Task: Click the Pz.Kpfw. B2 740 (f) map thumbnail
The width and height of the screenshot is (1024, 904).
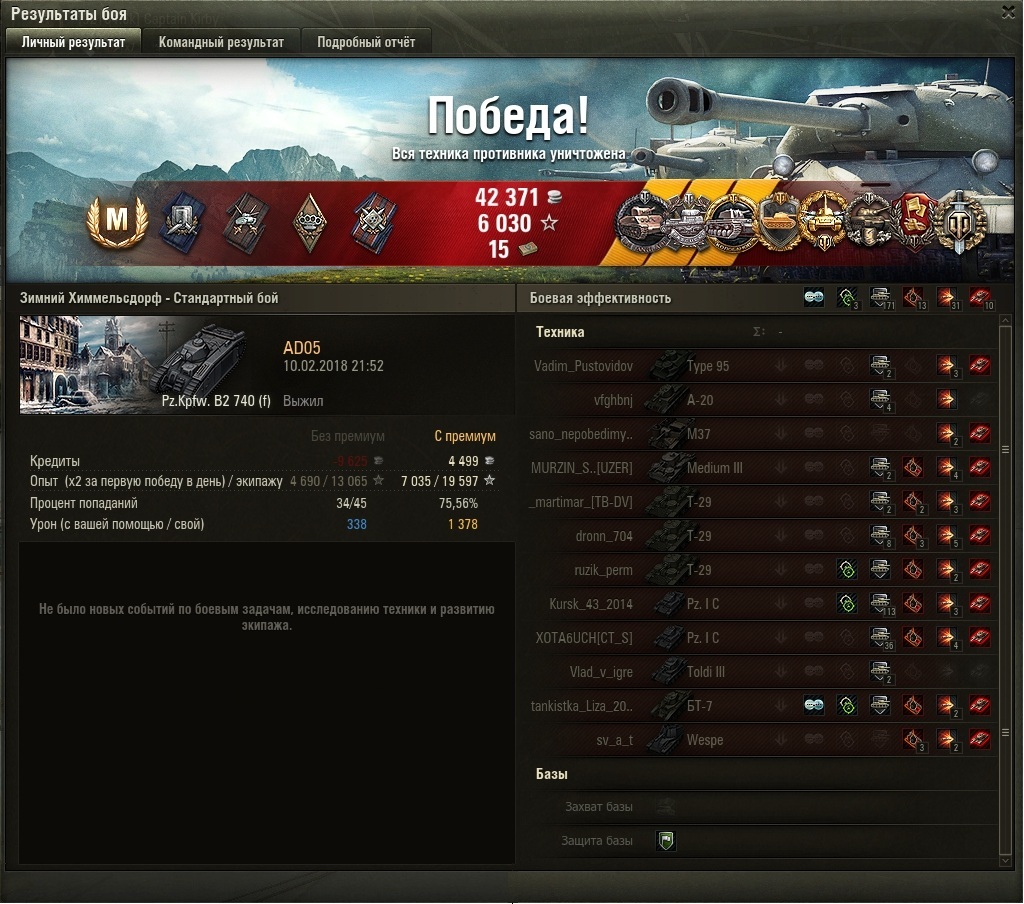Action: [147, 364]
